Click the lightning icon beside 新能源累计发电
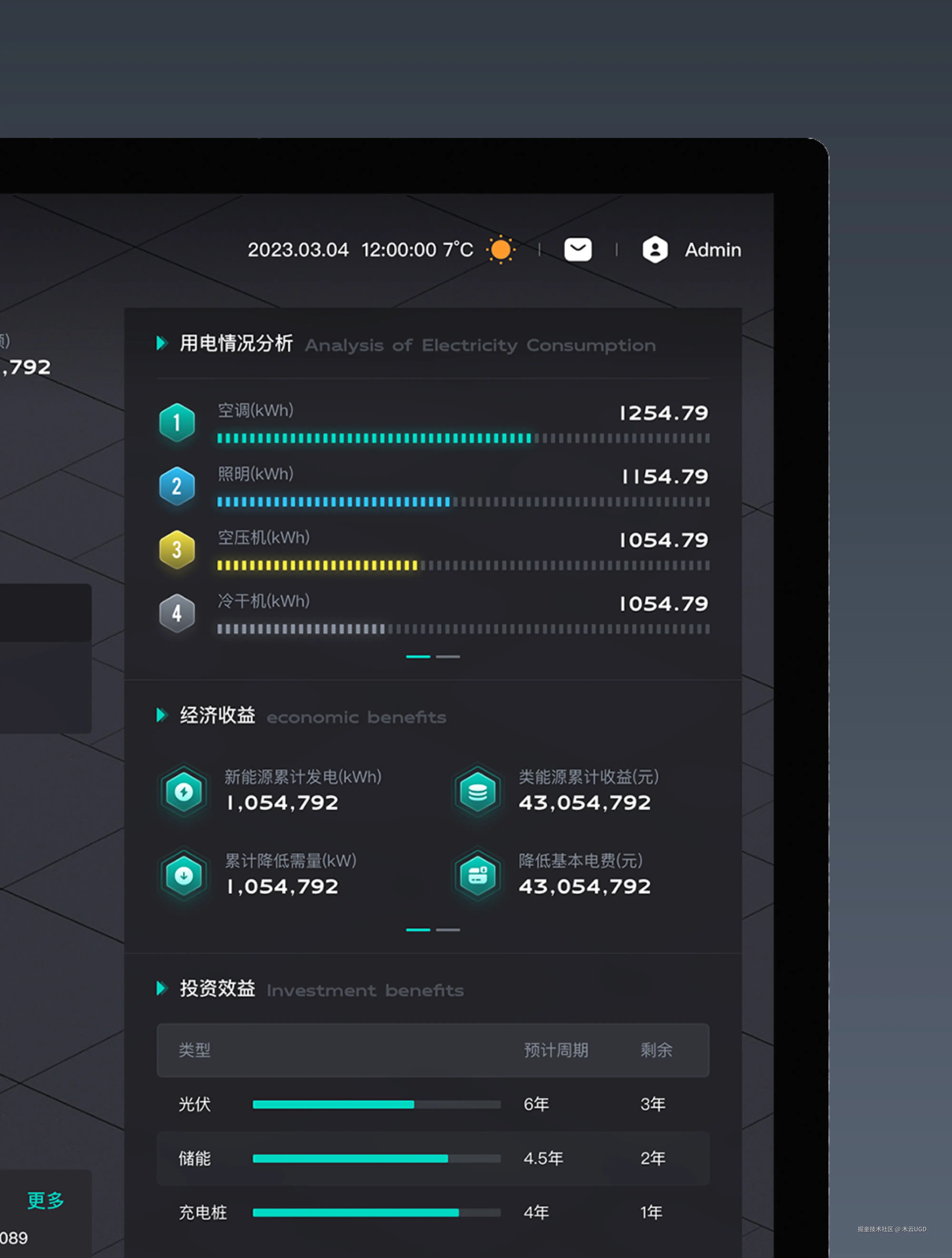This screenshot has height=1258, width=952. pyautogui.click(x=184, y=792)
